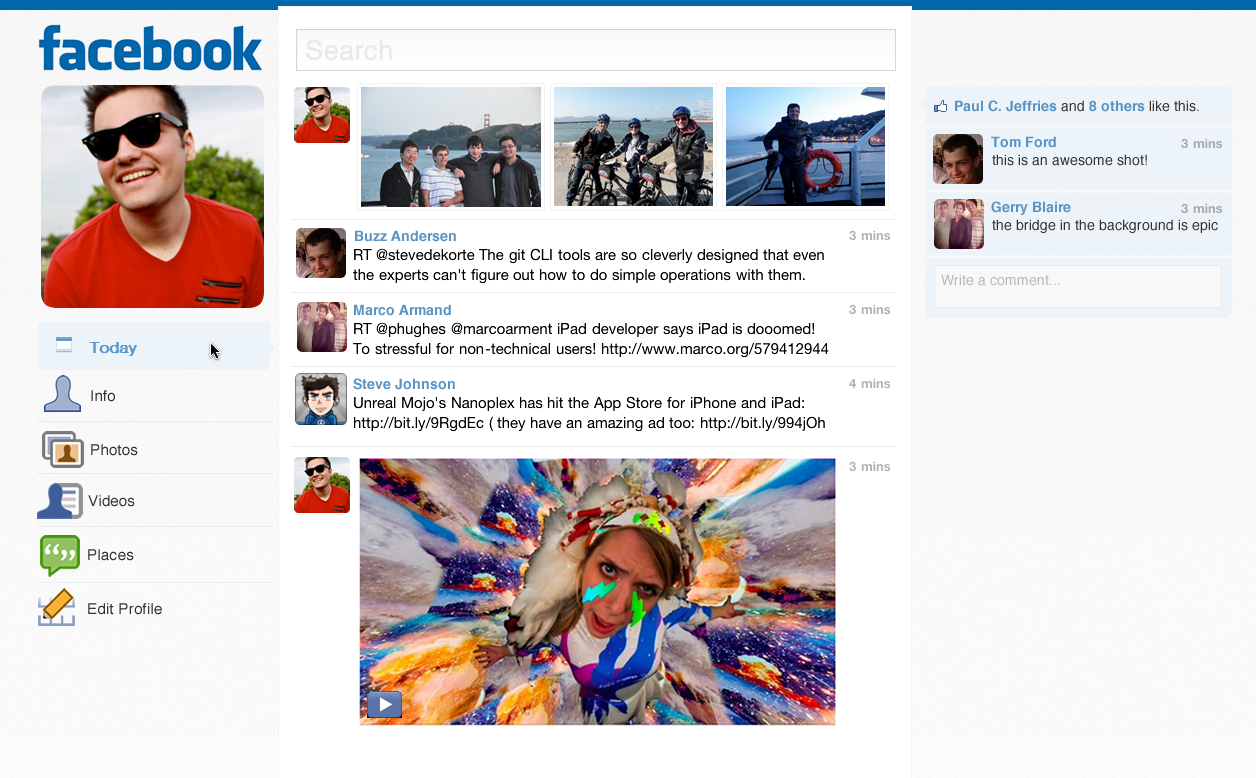Click the Today calendar icon
This screenshot has width=1256, height=778.
pyautogui.click(x=64, y=346)
